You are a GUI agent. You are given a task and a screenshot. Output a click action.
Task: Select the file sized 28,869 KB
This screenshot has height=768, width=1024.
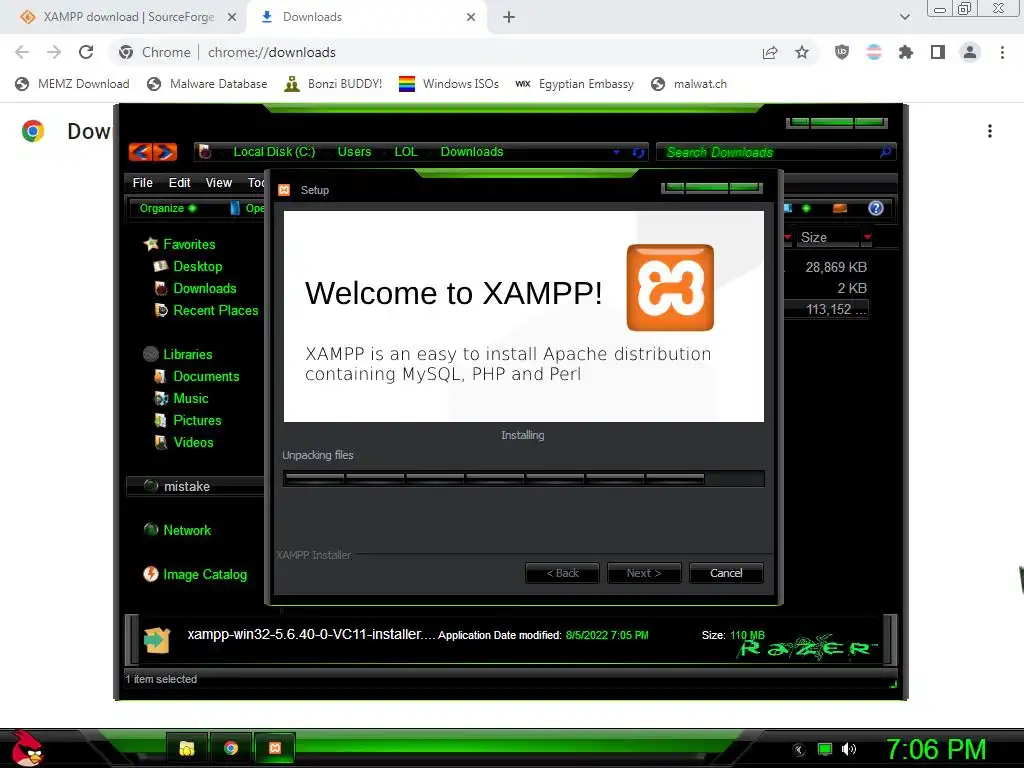835,267
